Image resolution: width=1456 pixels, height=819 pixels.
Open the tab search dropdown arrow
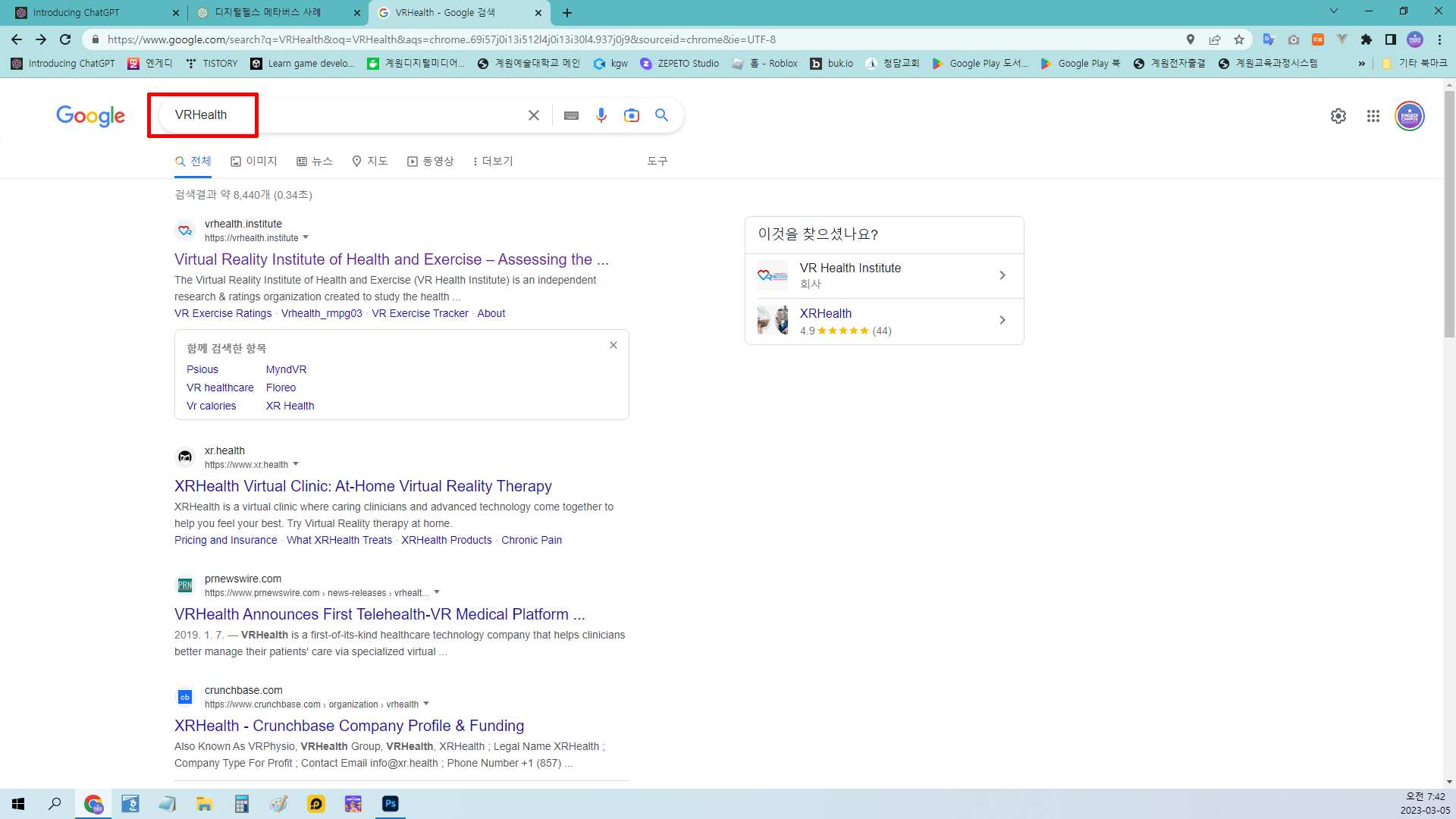[x=1334, y=11]
